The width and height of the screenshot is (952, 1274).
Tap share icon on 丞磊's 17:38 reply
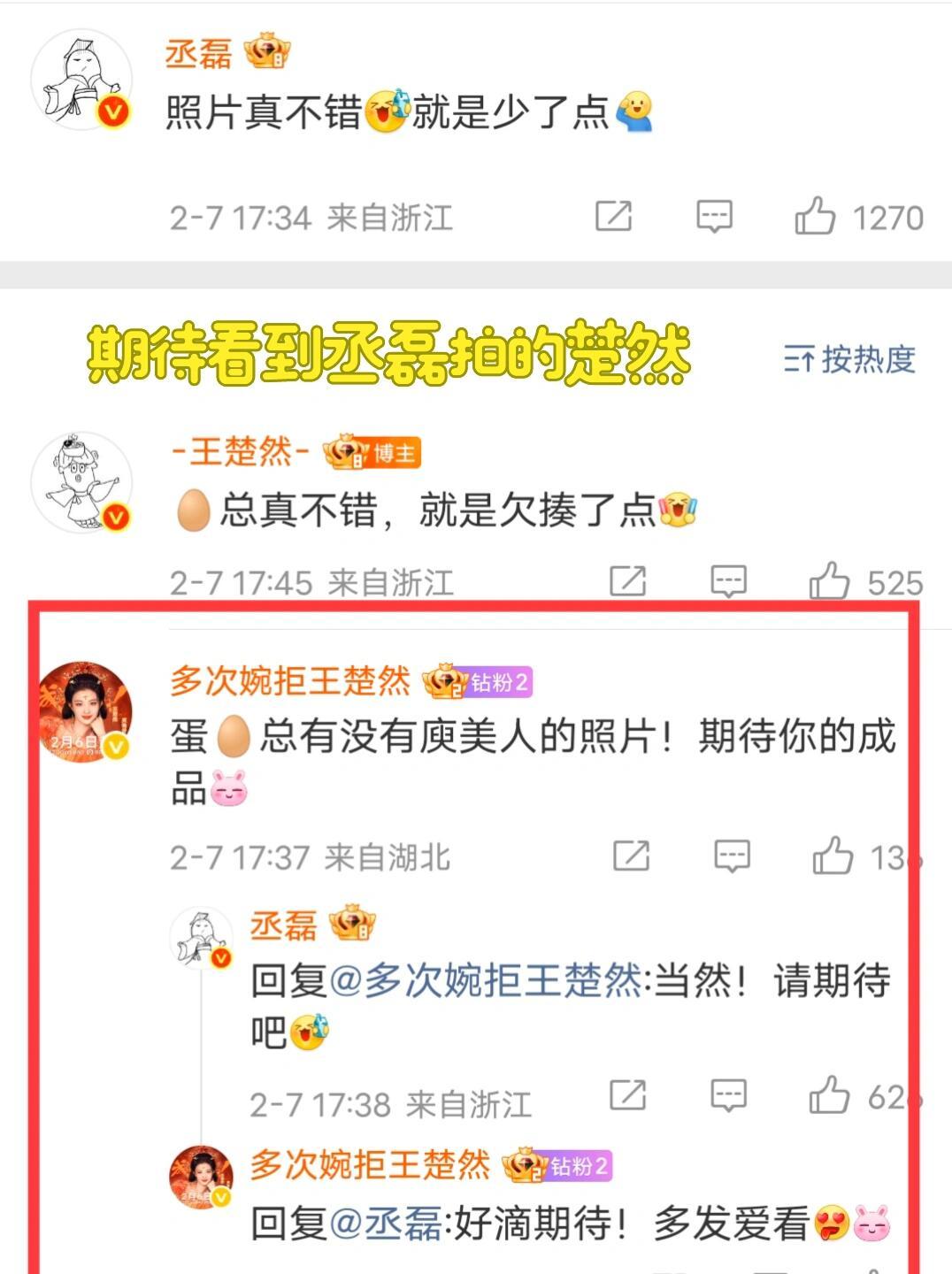(x=628, y=1095)
